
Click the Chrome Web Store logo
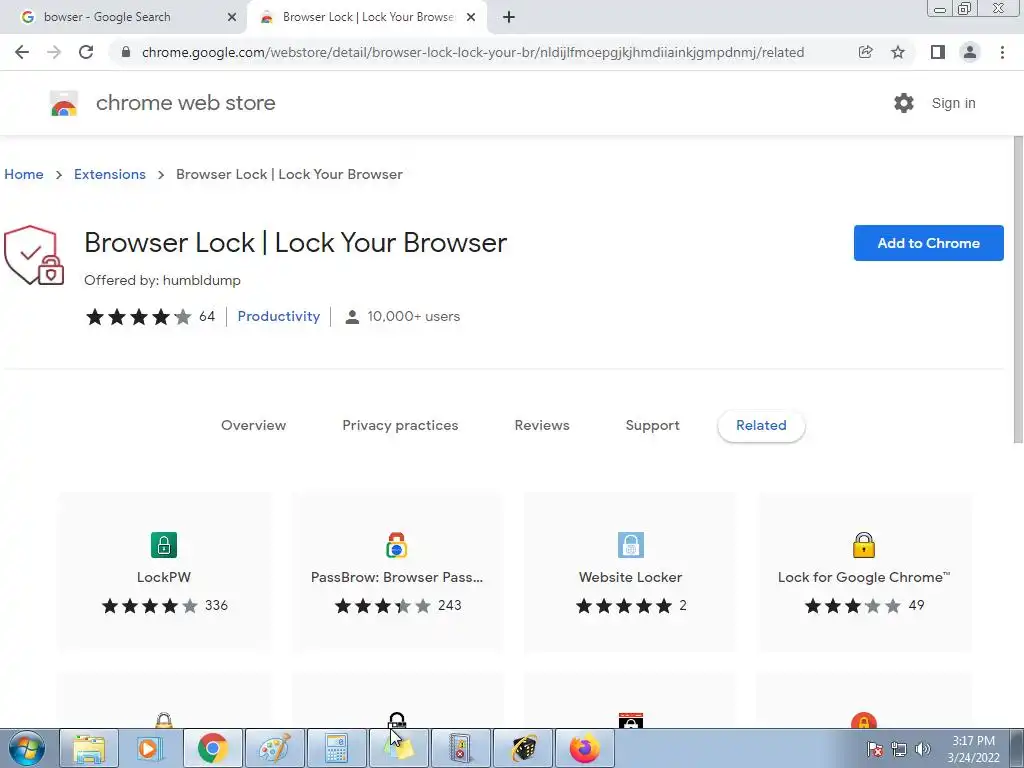point(64,103)
